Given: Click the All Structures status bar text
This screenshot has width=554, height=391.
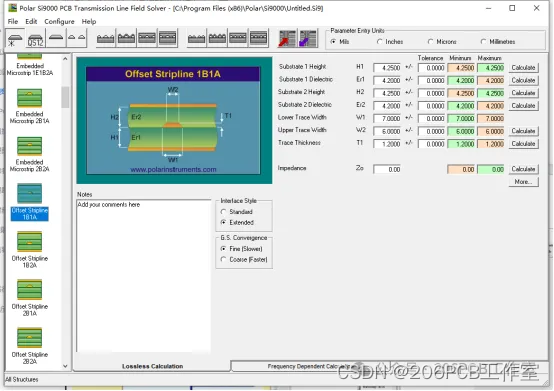Looking at the screenshot, I should (x=22, y=380).
